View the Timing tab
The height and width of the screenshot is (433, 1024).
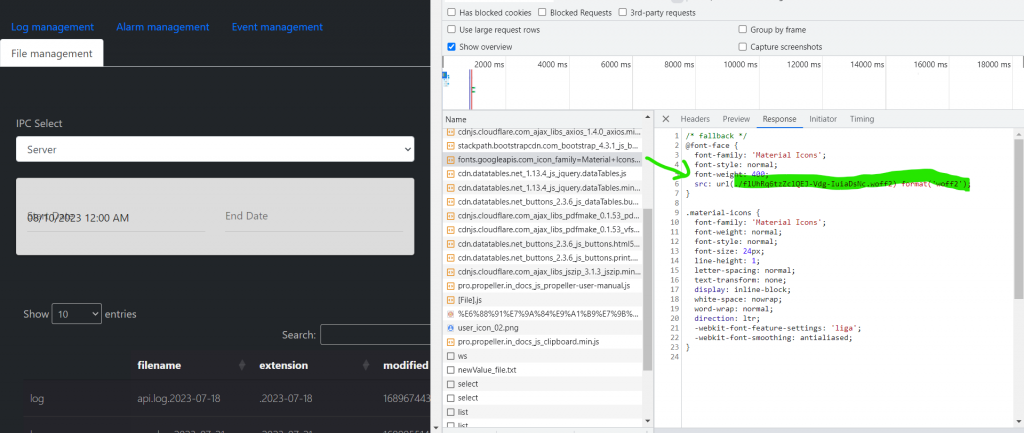tap(862, 119)
